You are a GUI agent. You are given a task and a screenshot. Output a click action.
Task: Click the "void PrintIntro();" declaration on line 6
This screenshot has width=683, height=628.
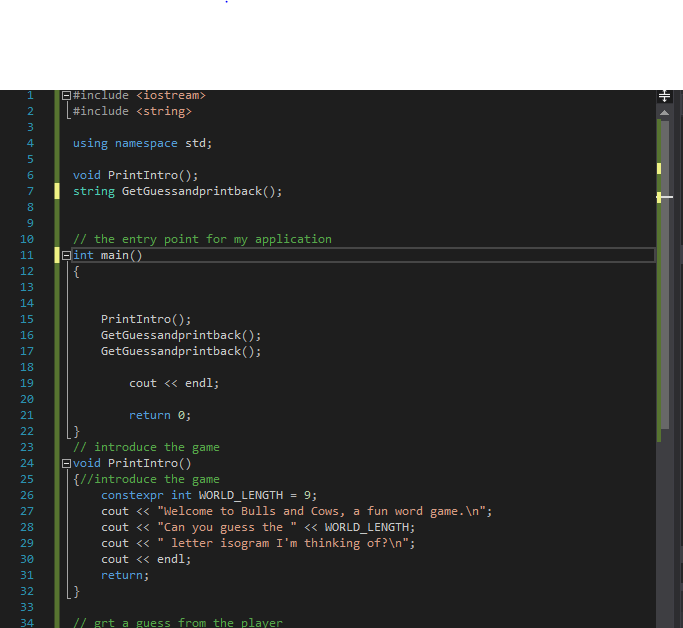135,176
